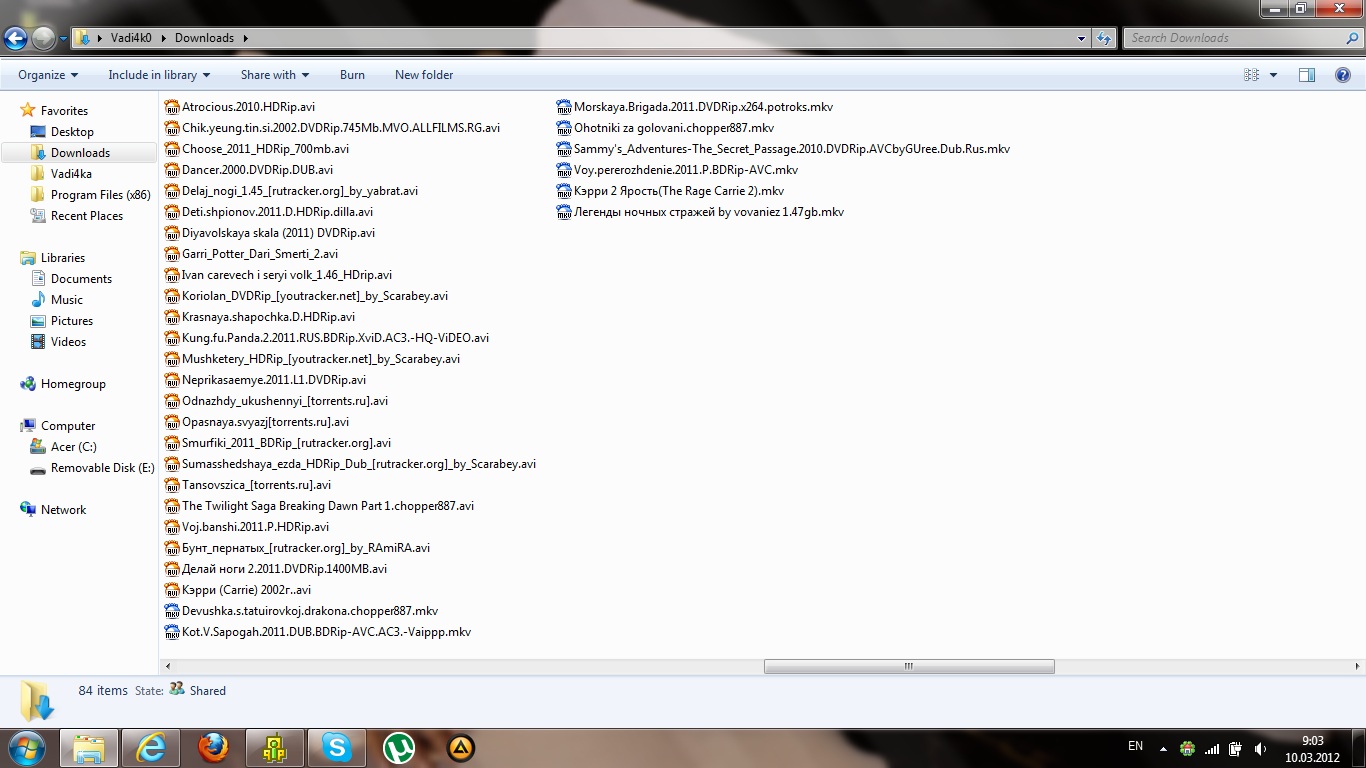1366x768 pixels.
Task: Click the refresh button beside address bar
Action: 1104,38
